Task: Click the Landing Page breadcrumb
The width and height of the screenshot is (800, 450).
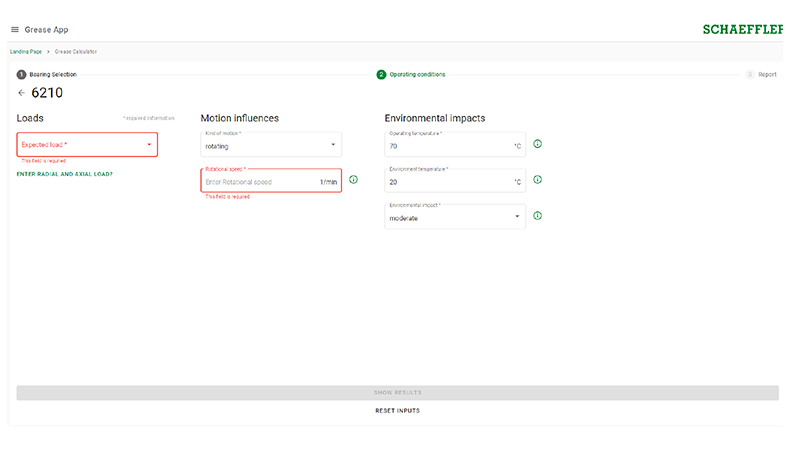Action: point(26,51)
